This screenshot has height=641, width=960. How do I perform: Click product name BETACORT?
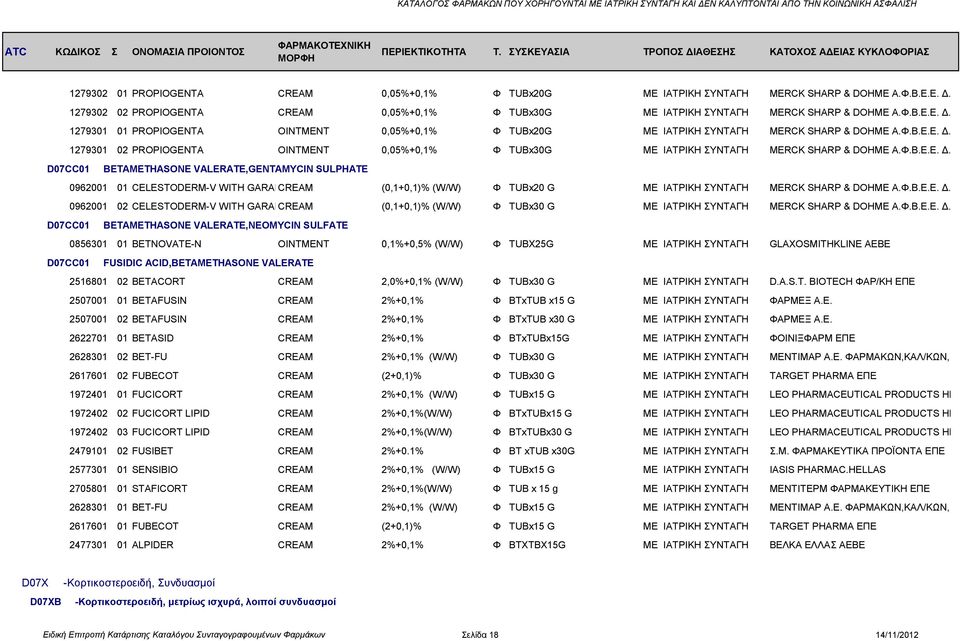pyautogui.click(x=158, y=282)
